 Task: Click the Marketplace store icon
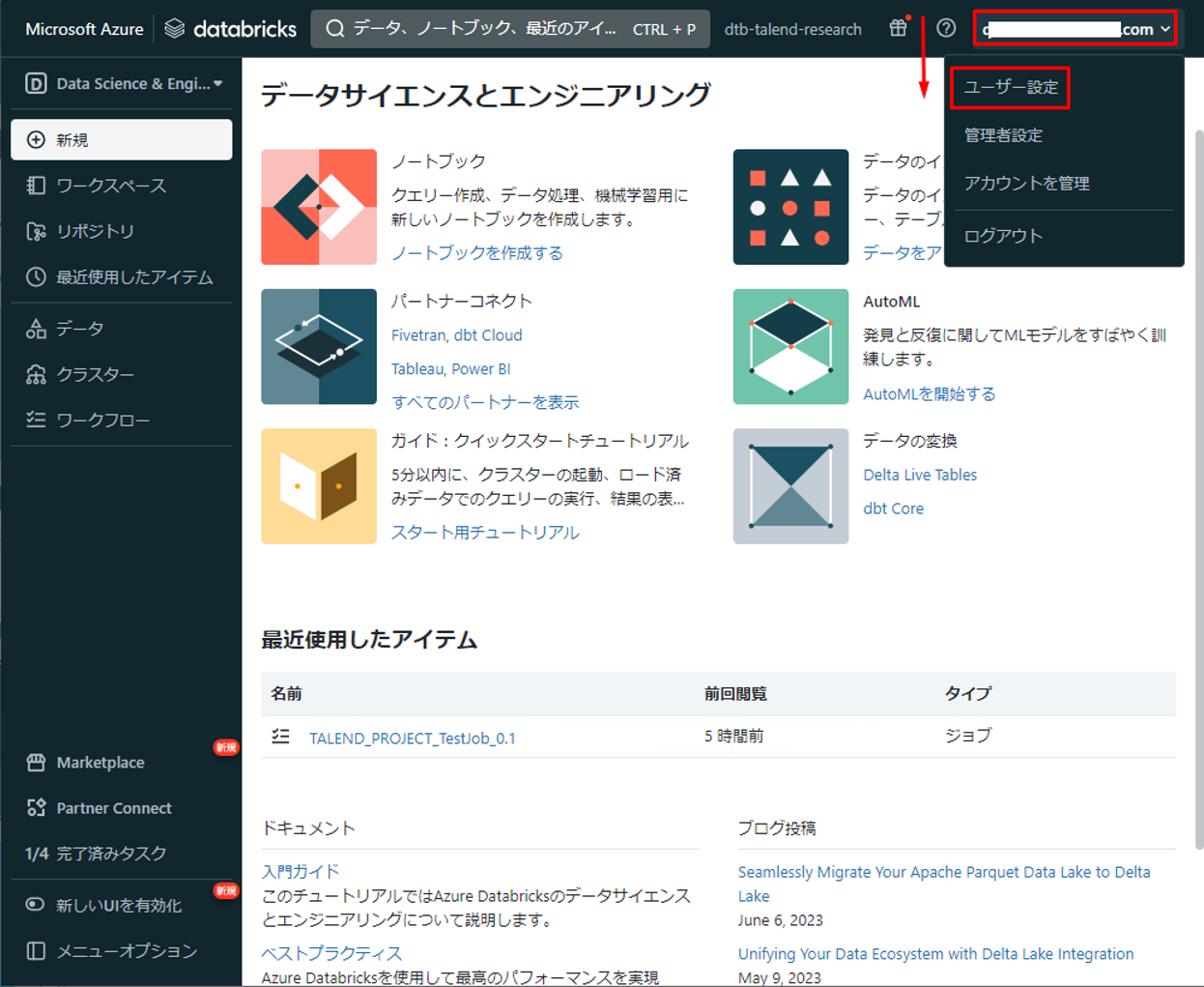coord(36,762)
